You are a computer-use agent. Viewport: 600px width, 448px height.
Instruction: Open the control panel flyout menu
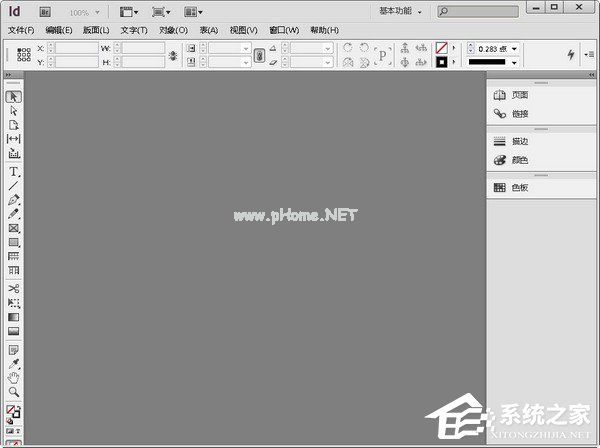pos(589,55)
